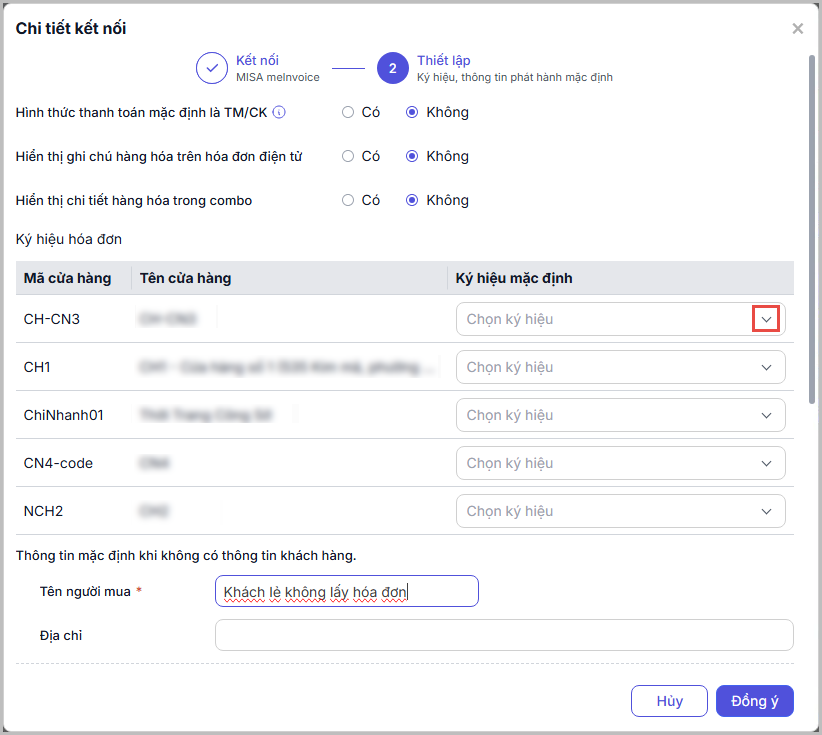Click the completed Kết nối step checkmark
Image resolution: width=822 pixels, height=735 pixels.
[x=212, y=68]
